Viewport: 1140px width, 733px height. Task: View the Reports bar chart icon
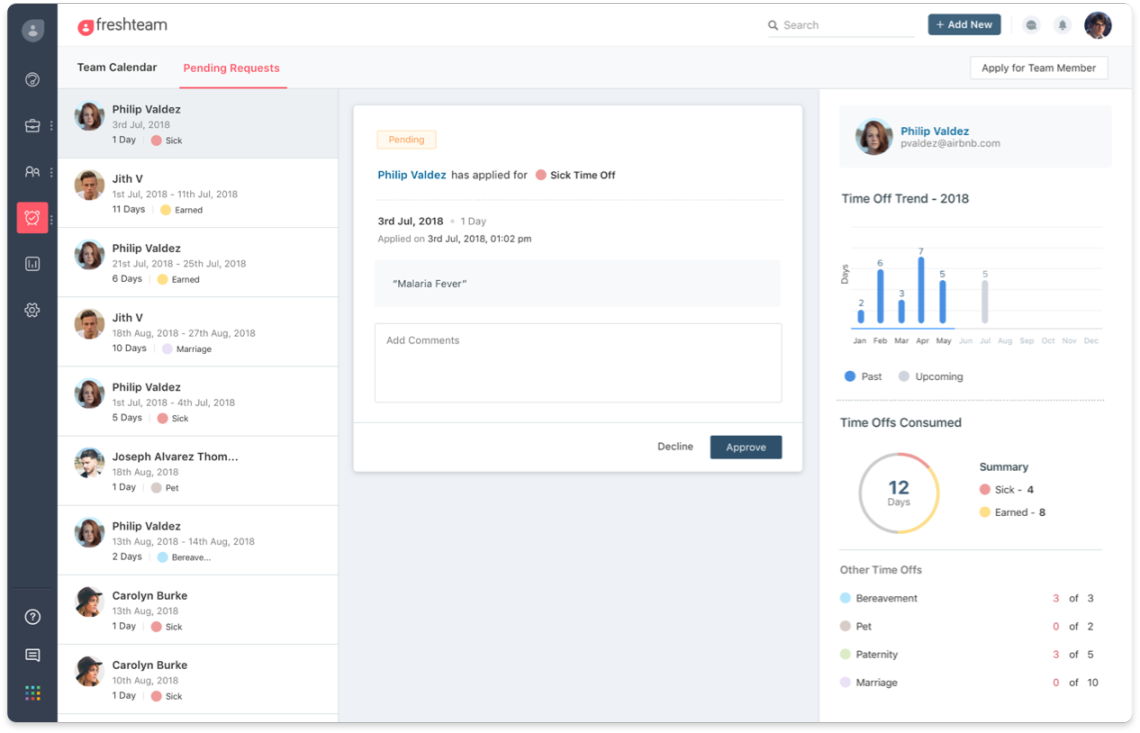[x=31, y=263]
